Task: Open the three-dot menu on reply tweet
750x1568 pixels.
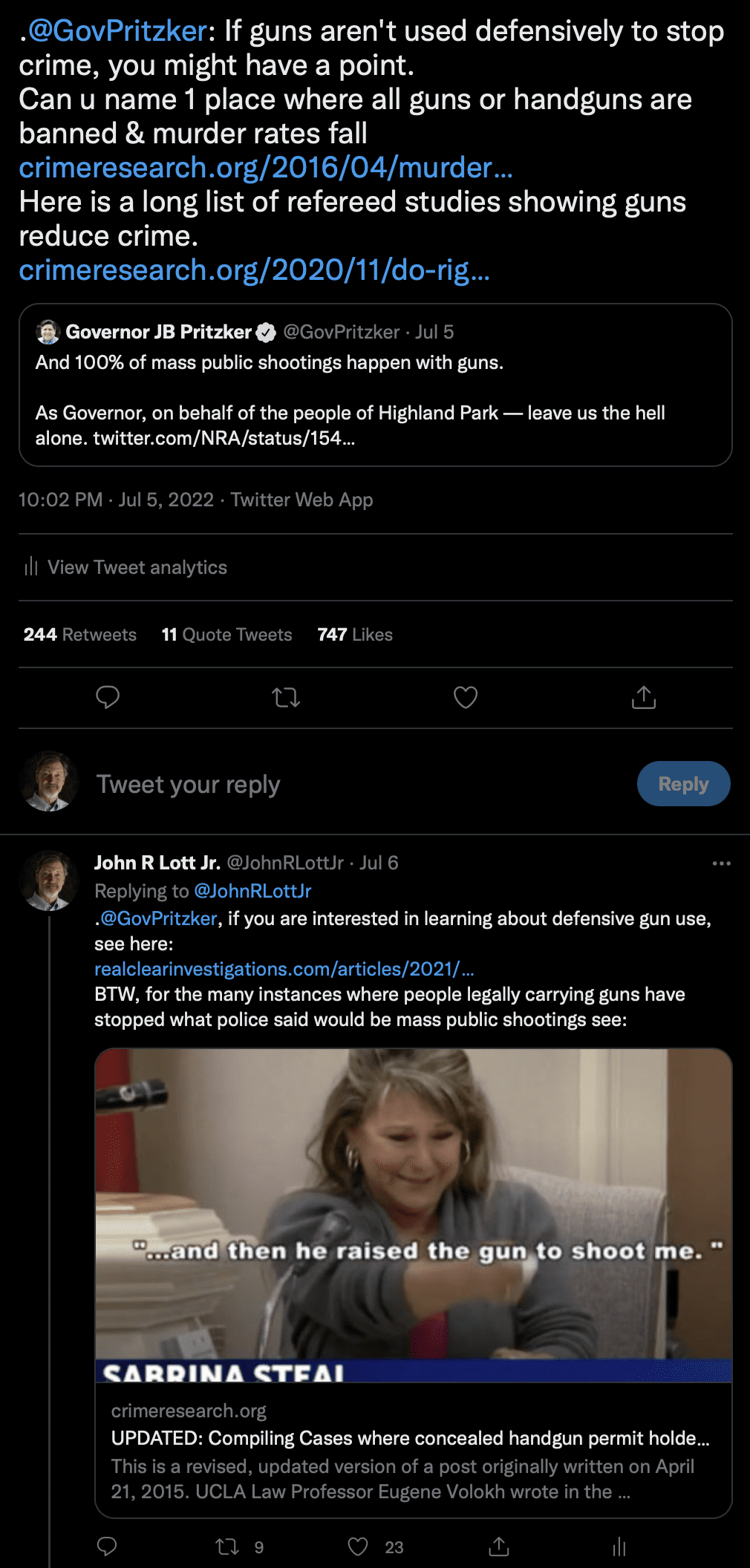Action: tap(721, 863)
